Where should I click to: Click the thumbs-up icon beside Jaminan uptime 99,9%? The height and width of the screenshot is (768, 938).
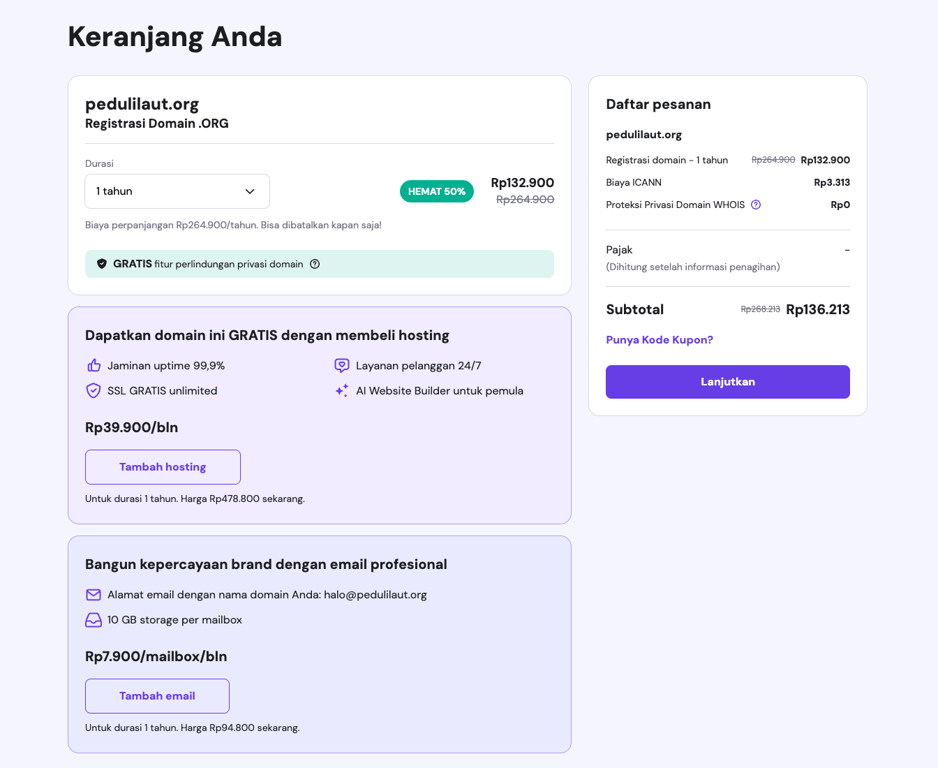pyautogui.click(x=93, y=365)
